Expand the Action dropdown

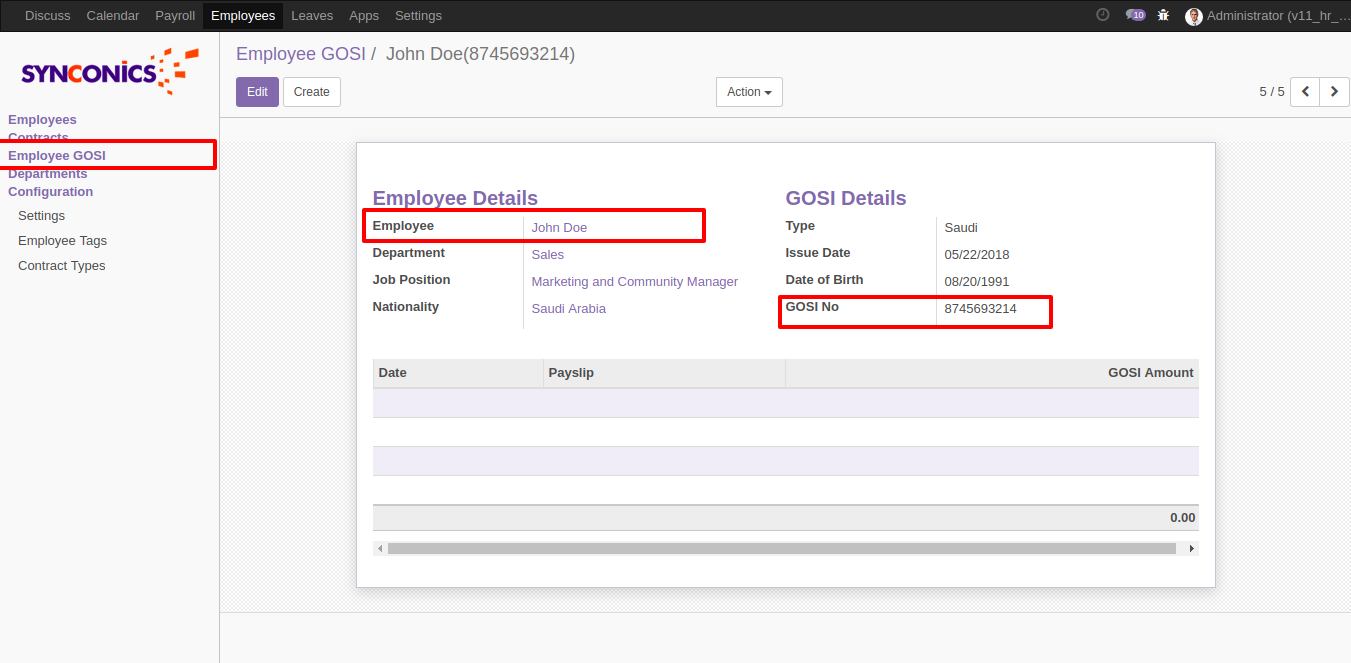(x=749, y=92)
